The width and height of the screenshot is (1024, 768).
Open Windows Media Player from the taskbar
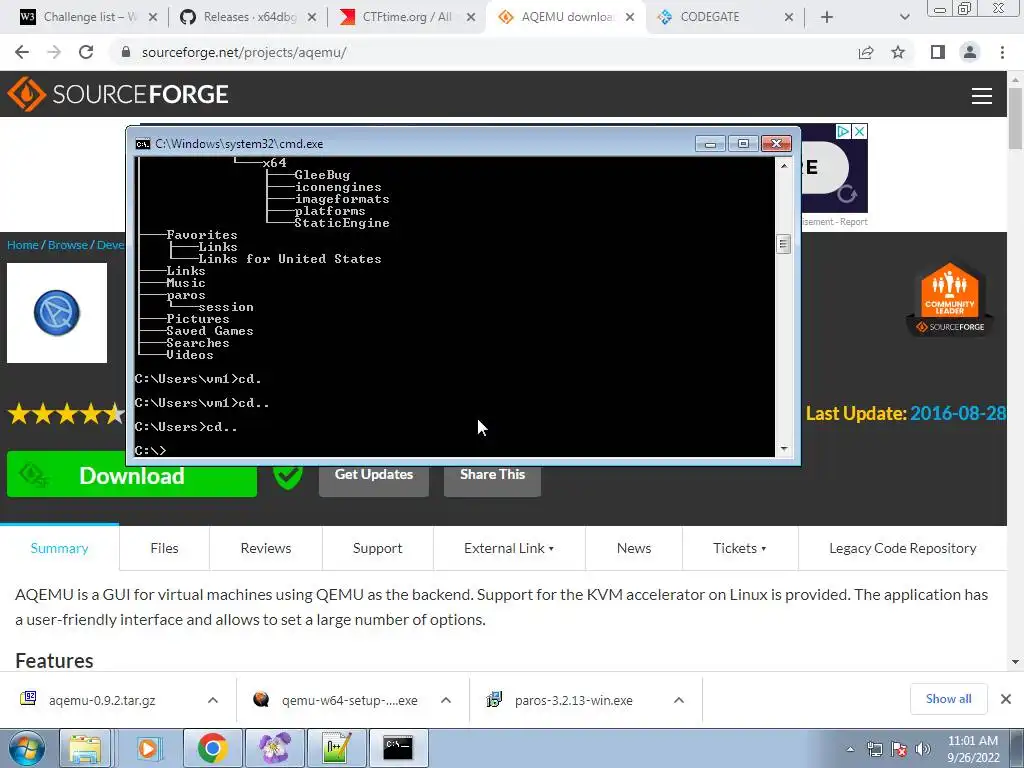click(x=148, y=748)
